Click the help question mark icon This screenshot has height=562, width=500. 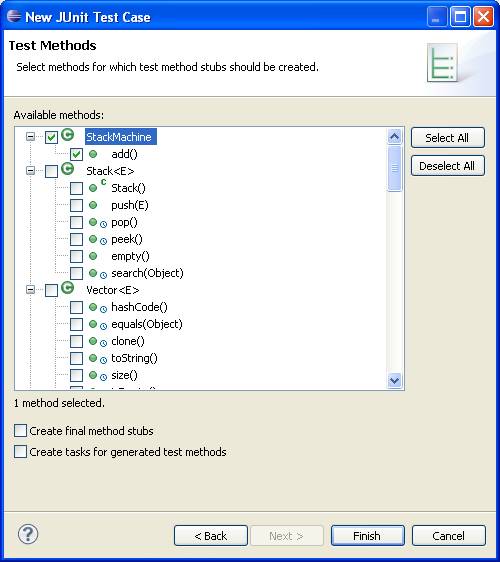click(28, 534)
